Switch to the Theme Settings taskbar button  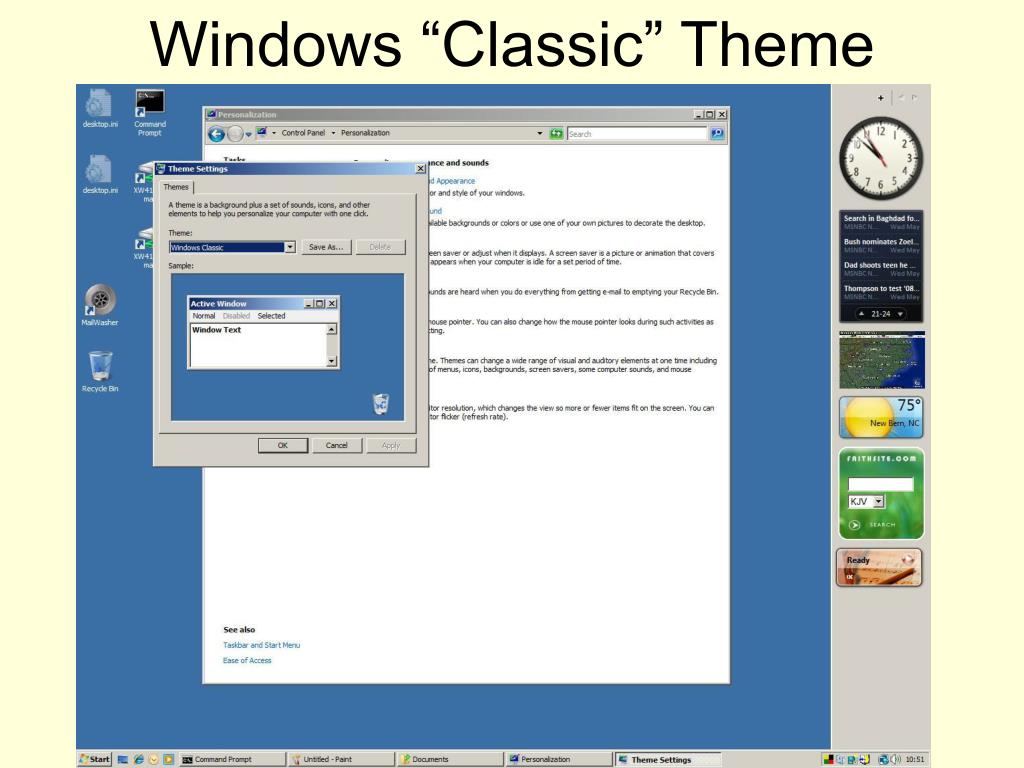[668, 760]
